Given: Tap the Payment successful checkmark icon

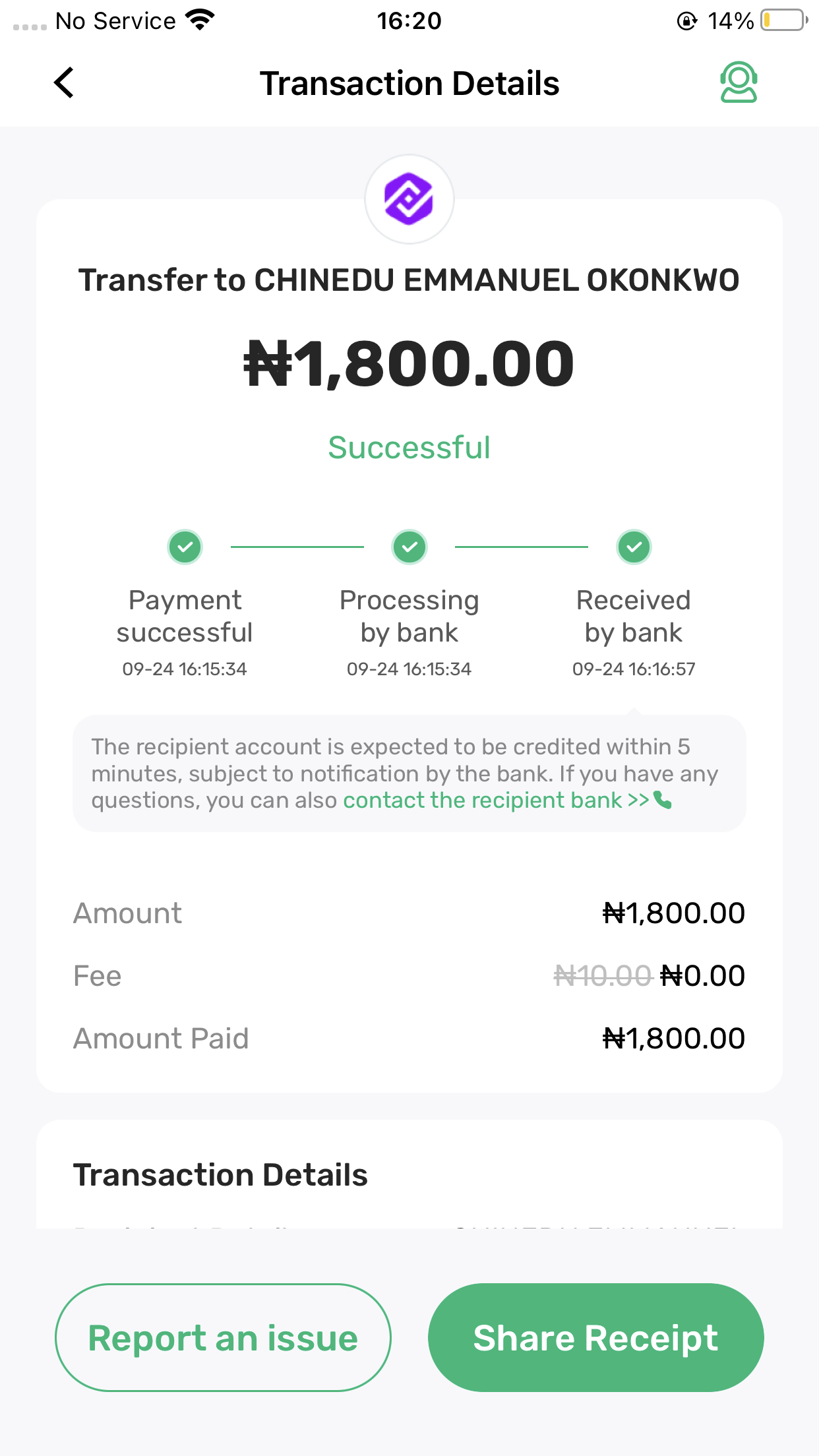Looking at the screenshot, I should [x=185, y=547].
